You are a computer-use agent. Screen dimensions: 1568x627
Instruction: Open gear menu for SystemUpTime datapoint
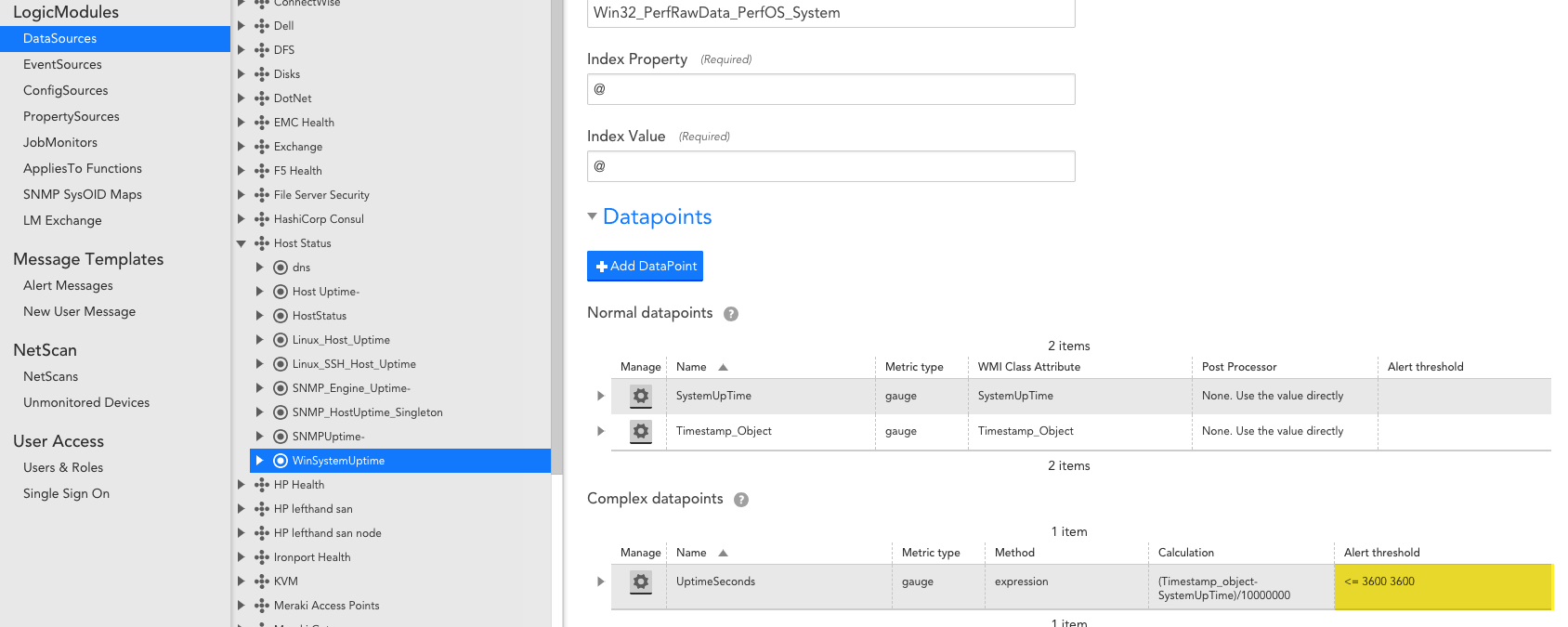[x=641, y=397]
